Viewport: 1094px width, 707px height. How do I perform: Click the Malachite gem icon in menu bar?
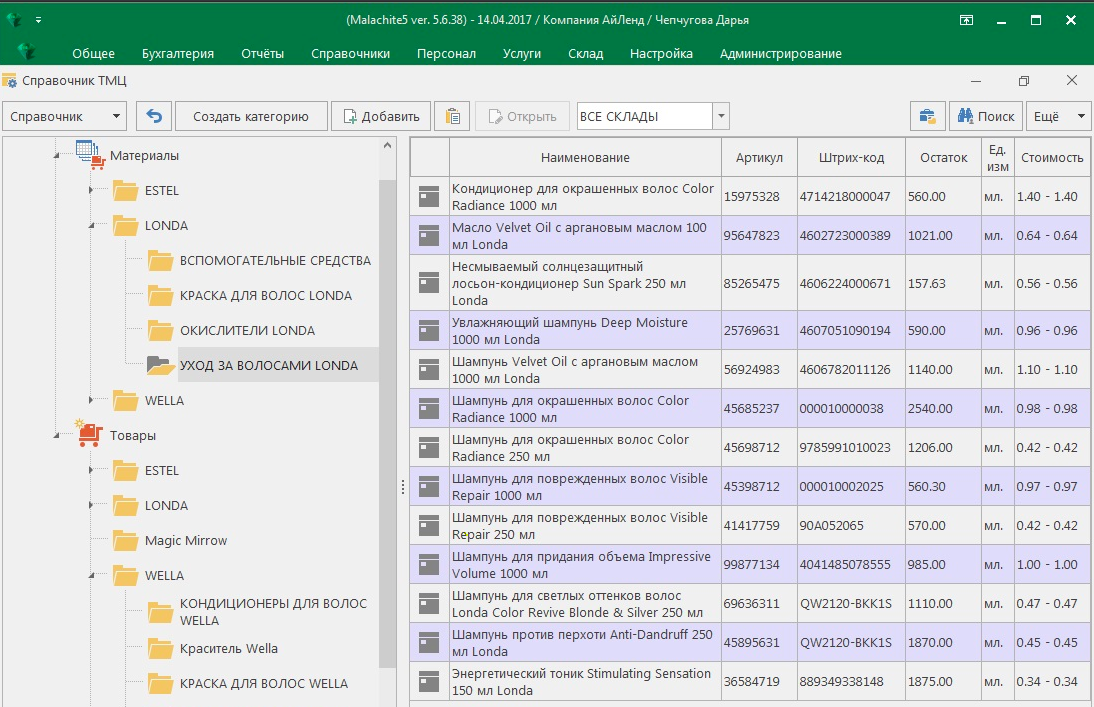(27, 52)
